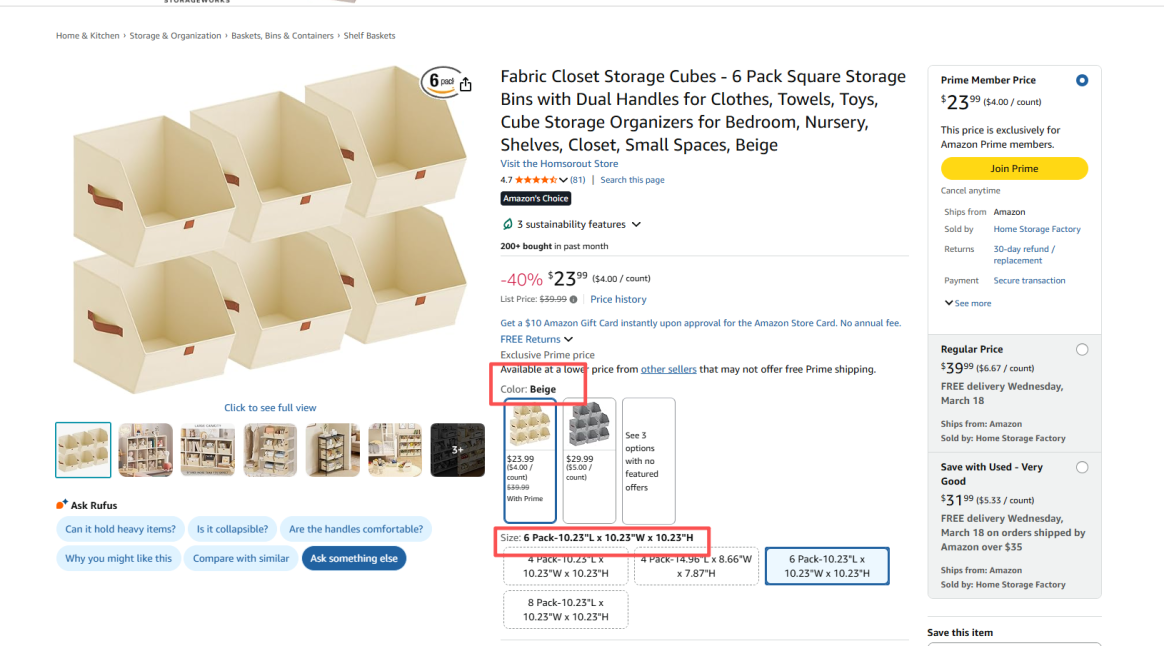Click the Compare with similar suggestion

point(240,559)
